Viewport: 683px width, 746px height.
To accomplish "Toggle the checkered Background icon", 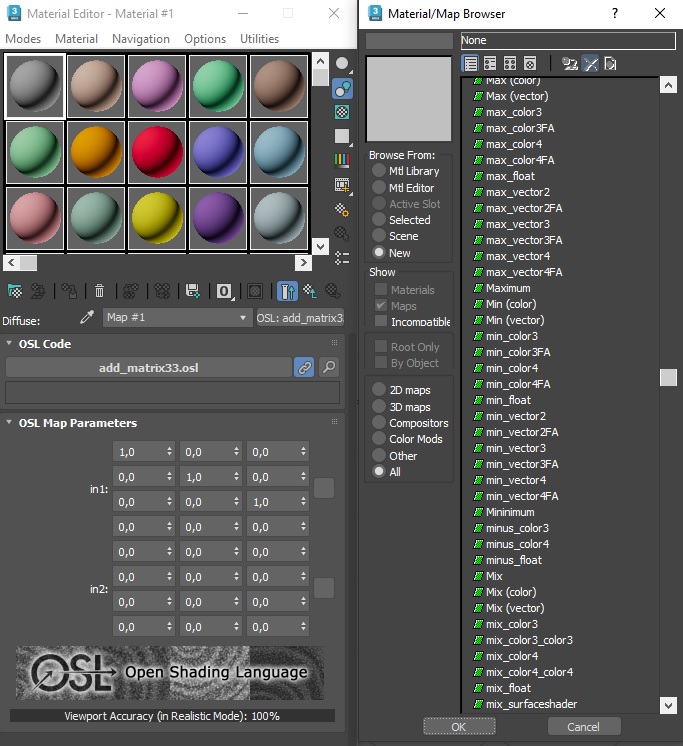I will pos(342,112).
